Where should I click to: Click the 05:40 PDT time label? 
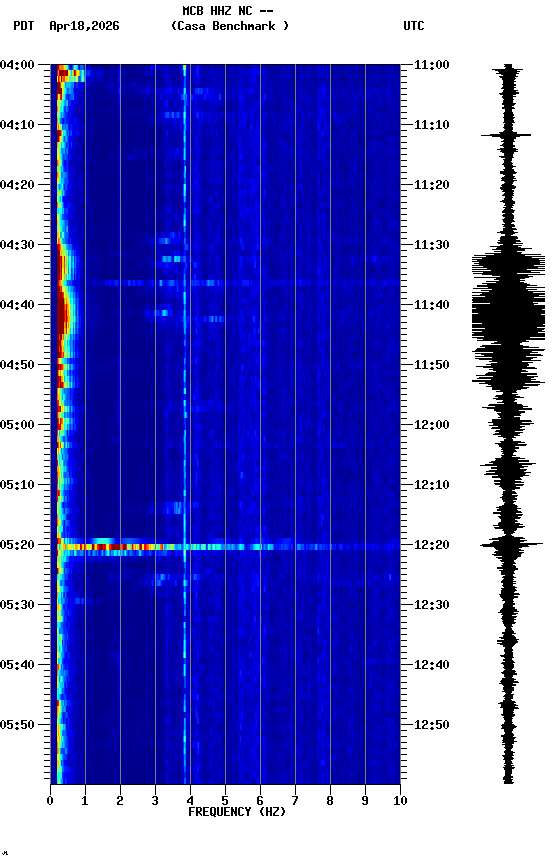point(17,665)
